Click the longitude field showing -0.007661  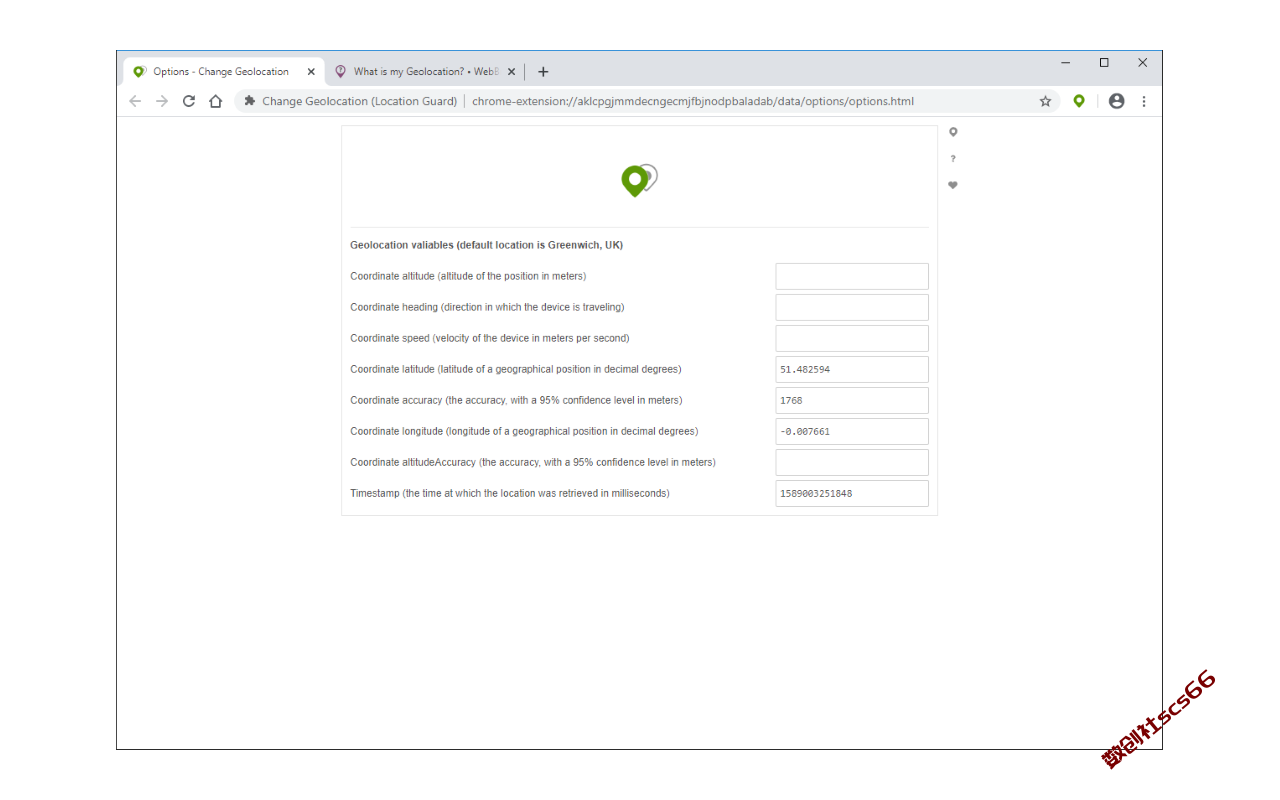pyautogui.click(x=852, y=431)
